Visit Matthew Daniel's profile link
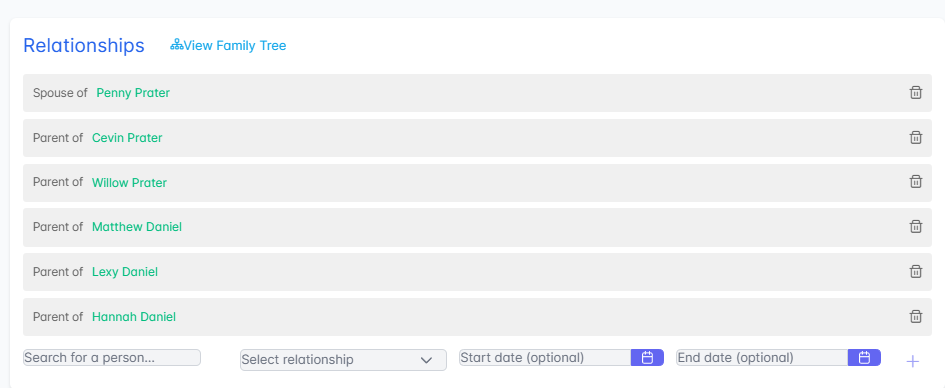This screenshot has width=945, height=388. pos(137,227)
